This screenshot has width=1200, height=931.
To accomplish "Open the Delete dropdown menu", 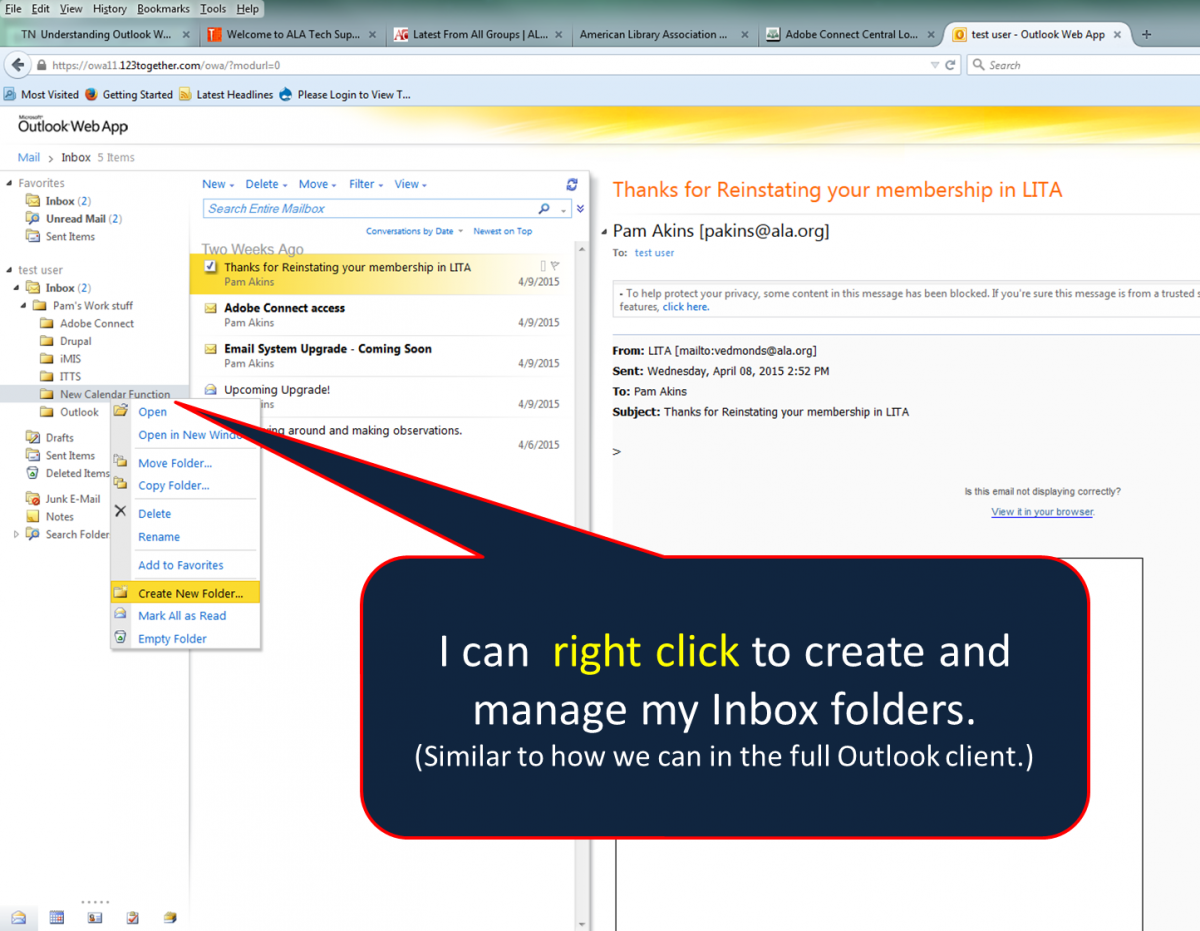I will pyautogui.click(x=266, y=184).
